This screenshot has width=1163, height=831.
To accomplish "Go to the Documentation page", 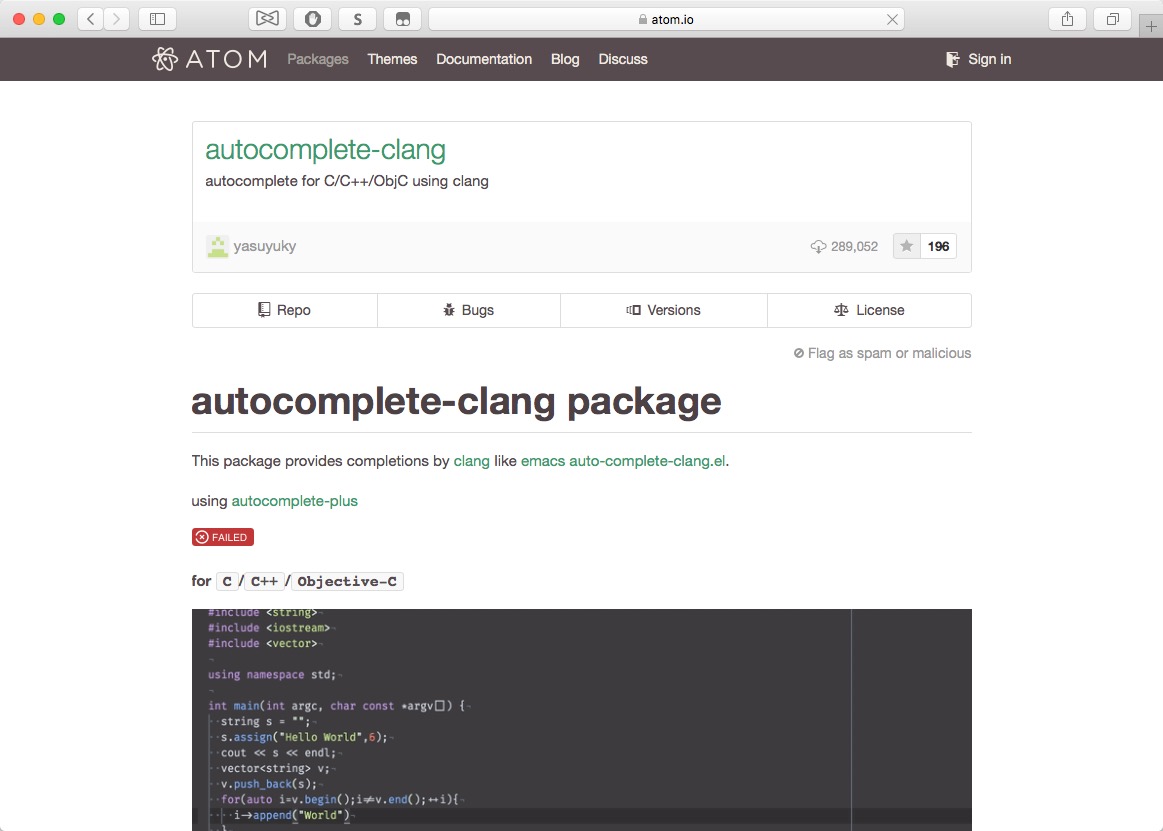I will 484,59.
